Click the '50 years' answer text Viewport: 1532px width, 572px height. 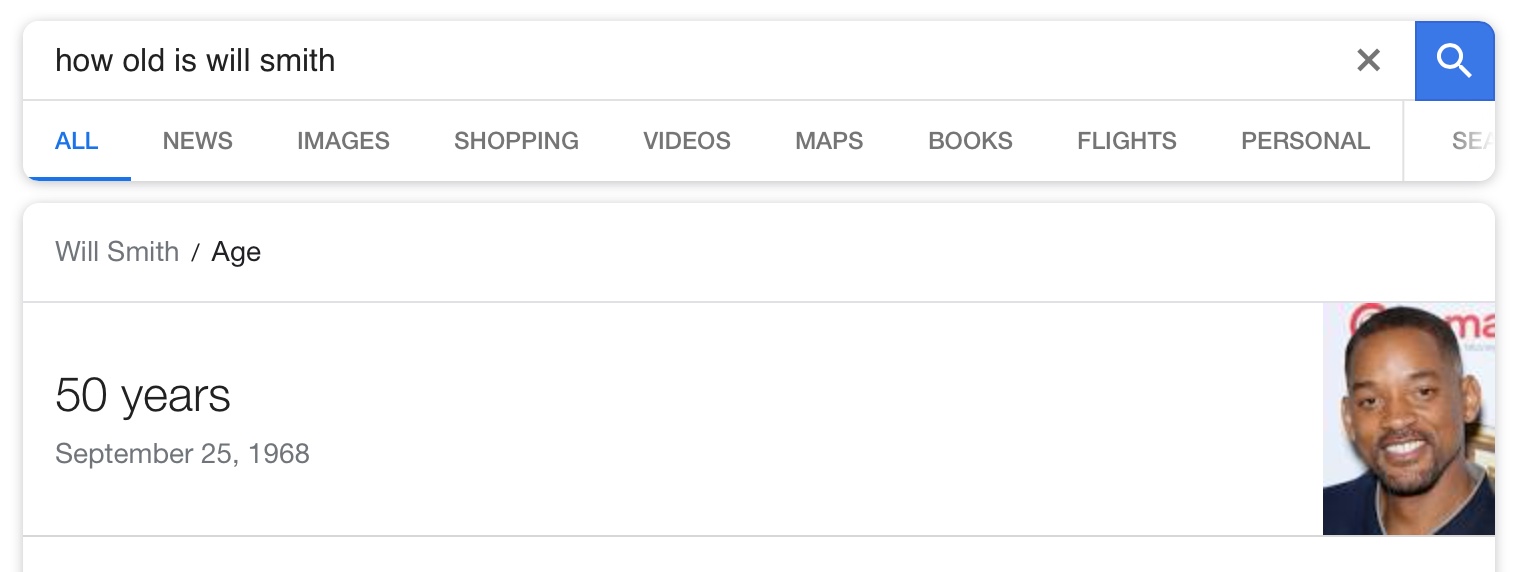click(143, 395)
